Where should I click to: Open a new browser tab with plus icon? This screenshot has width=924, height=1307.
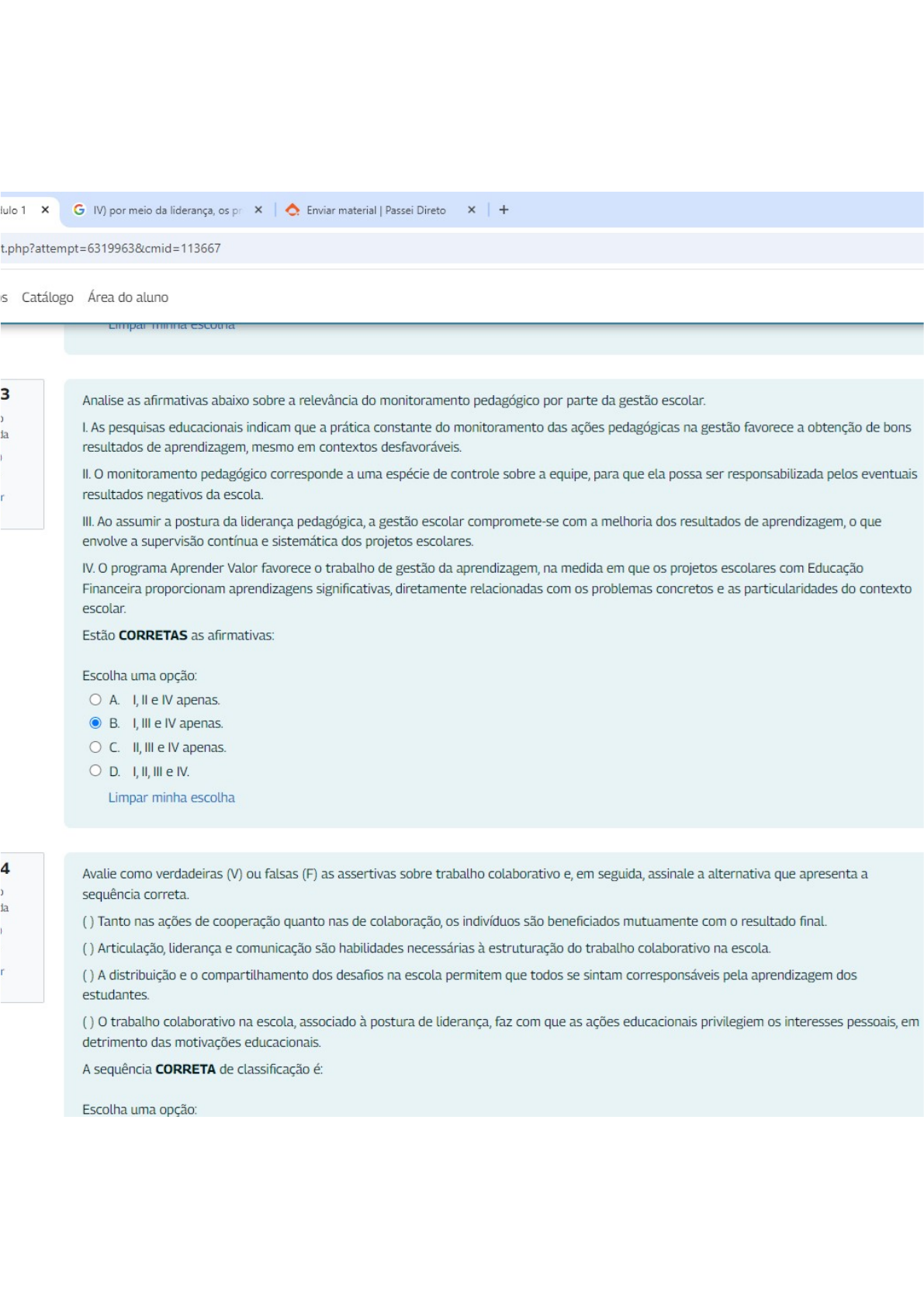point(504,210)
